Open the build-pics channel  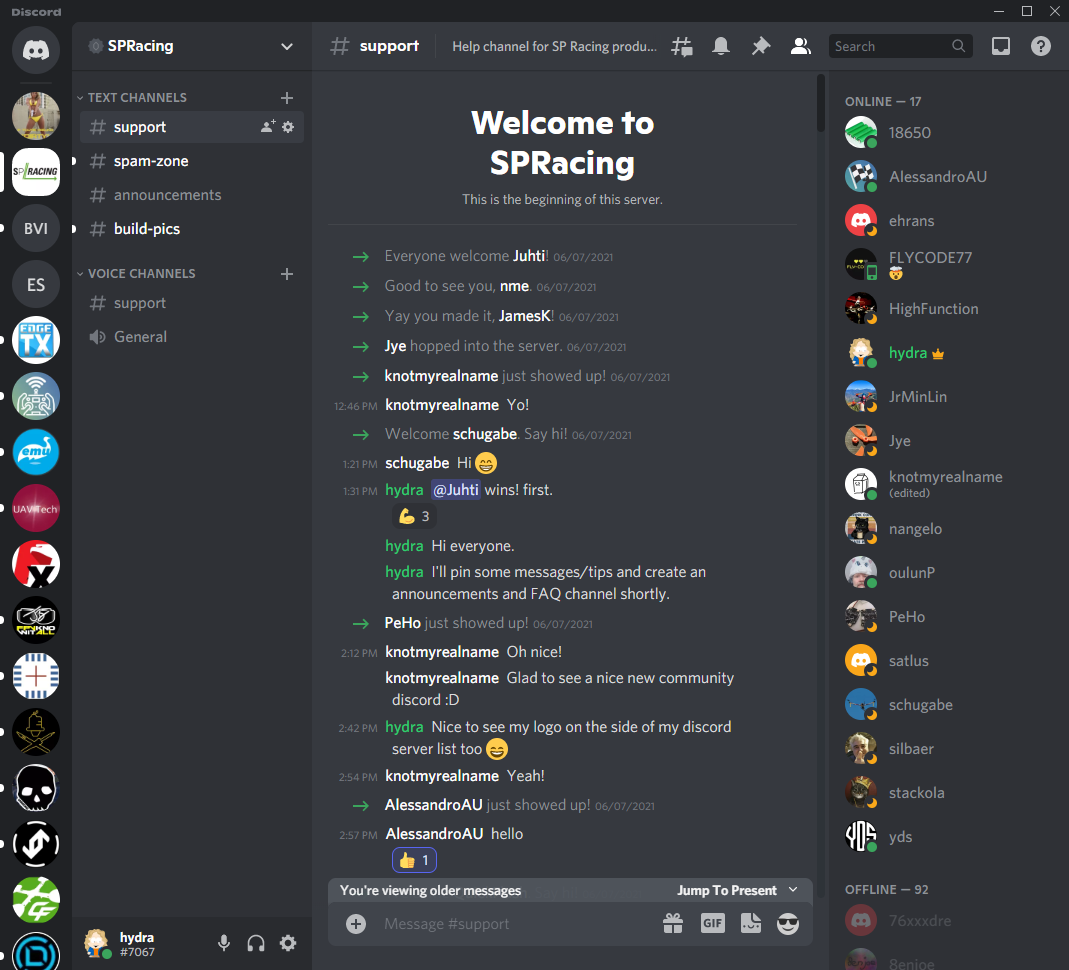(192, 229)
